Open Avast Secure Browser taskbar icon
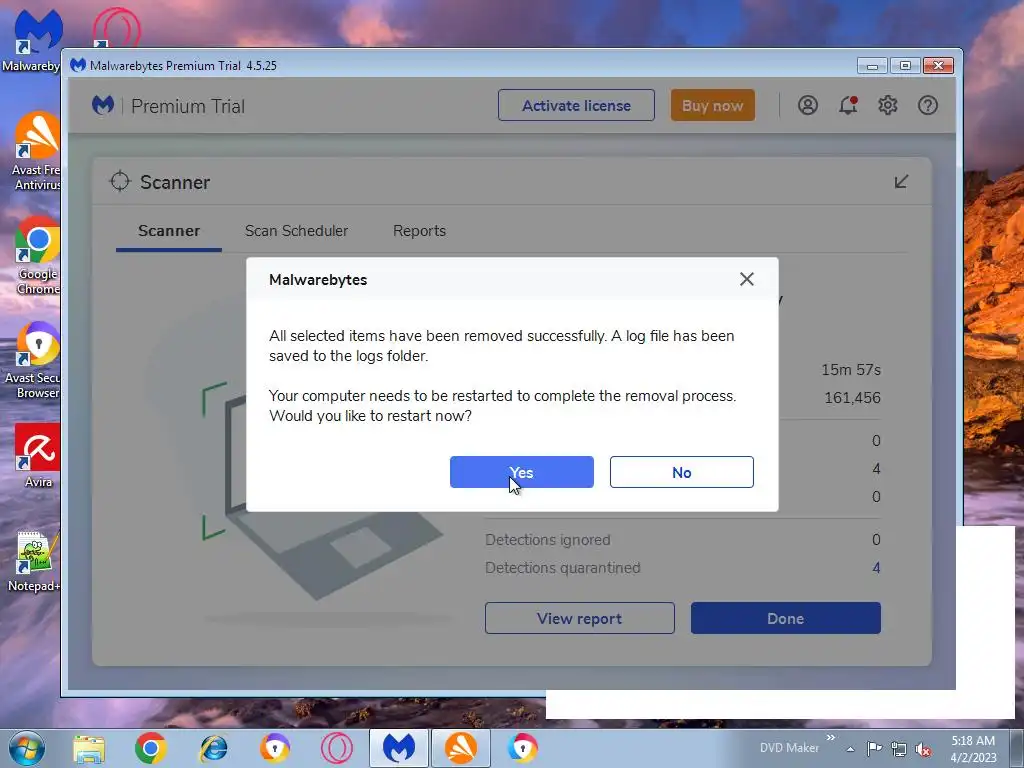1024x768 pixels. [274, 748]
